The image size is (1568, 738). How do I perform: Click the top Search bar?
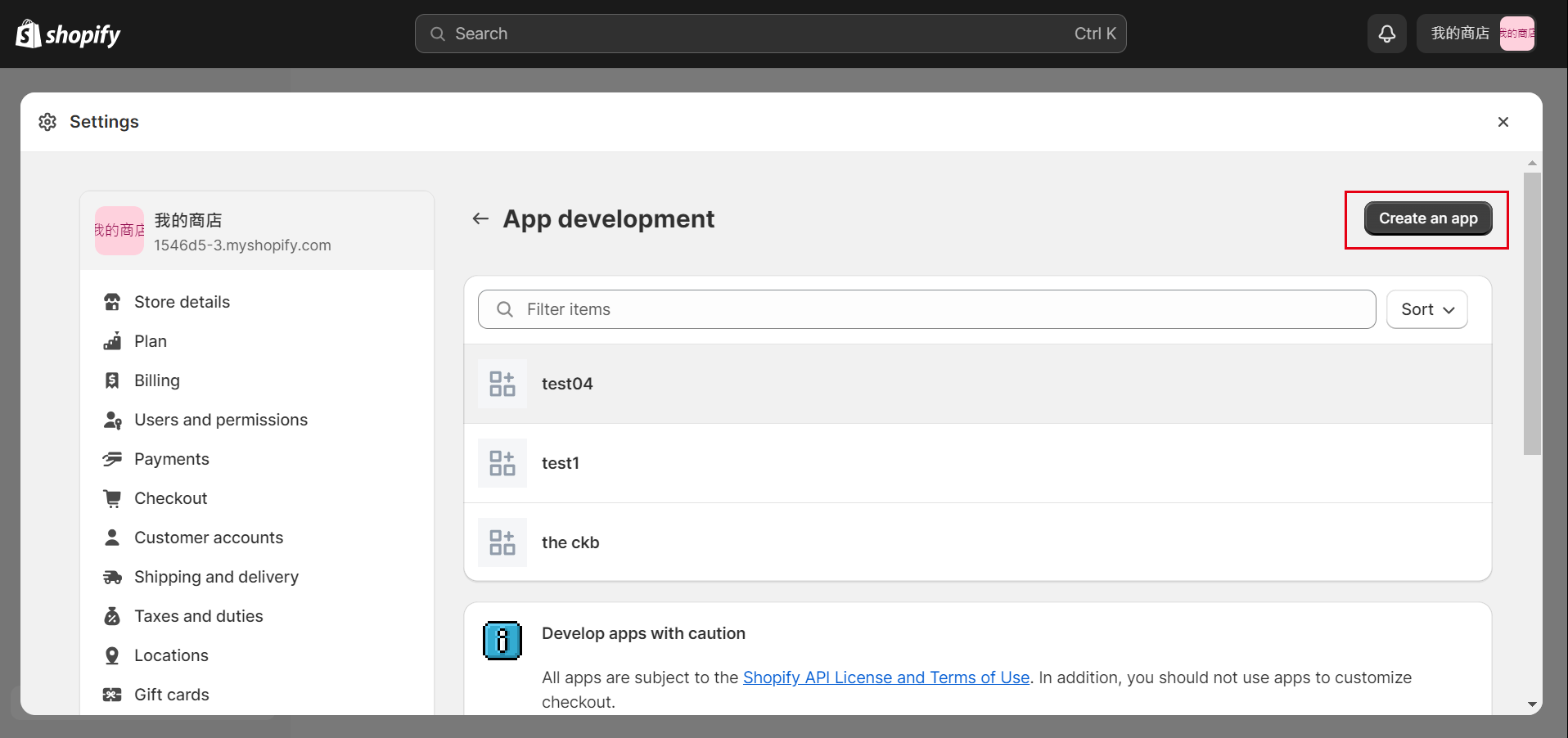770,34
